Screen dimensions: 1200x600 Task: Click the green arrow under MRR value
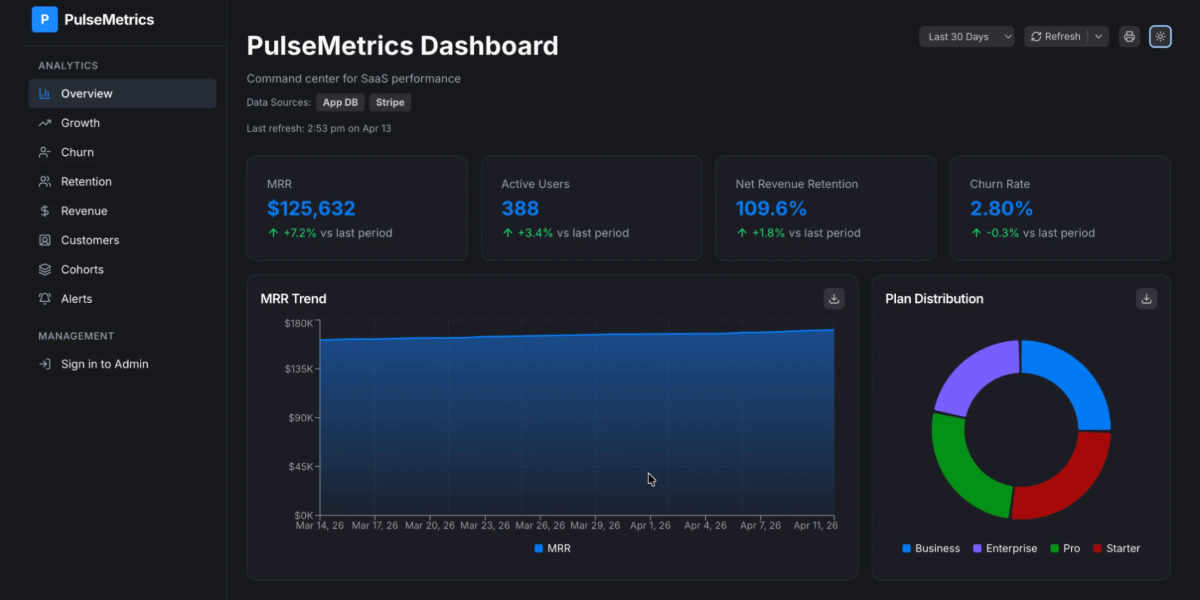[273, 233]
